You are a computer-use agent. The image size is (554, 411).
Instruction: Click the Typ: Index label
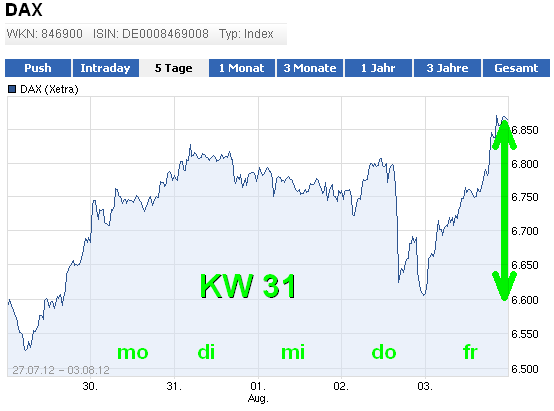tap(246, 34)
